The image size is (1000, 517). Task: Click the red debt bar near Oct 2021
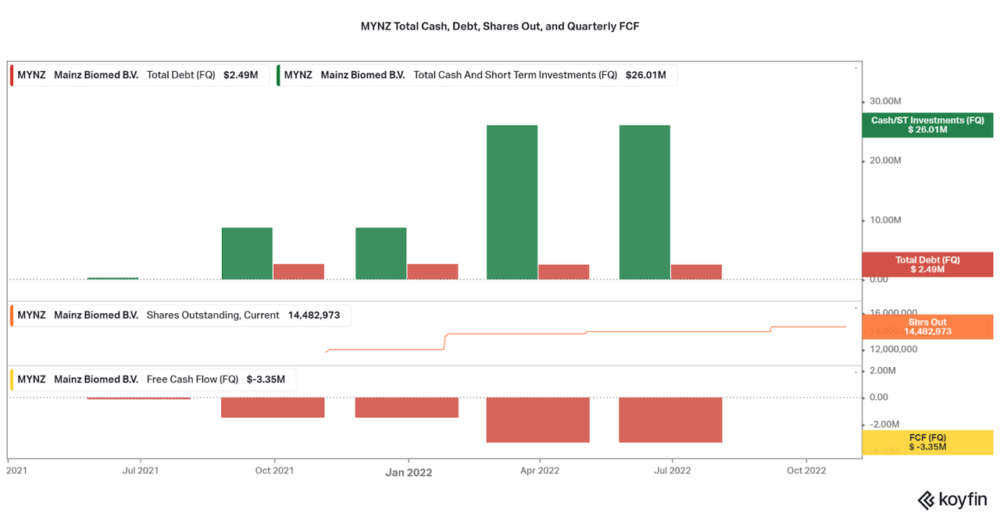point(299,272)
